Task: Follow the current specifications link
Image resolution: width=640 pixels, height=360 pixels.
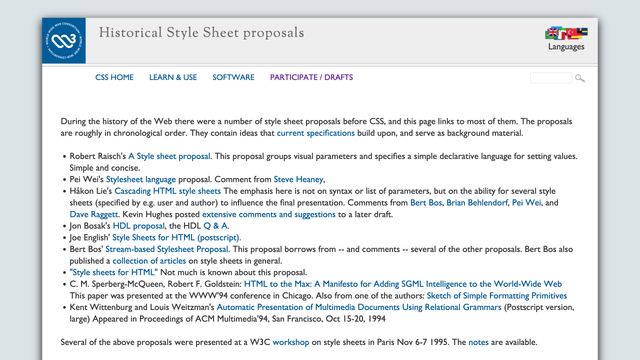Action: coord(316,133)
